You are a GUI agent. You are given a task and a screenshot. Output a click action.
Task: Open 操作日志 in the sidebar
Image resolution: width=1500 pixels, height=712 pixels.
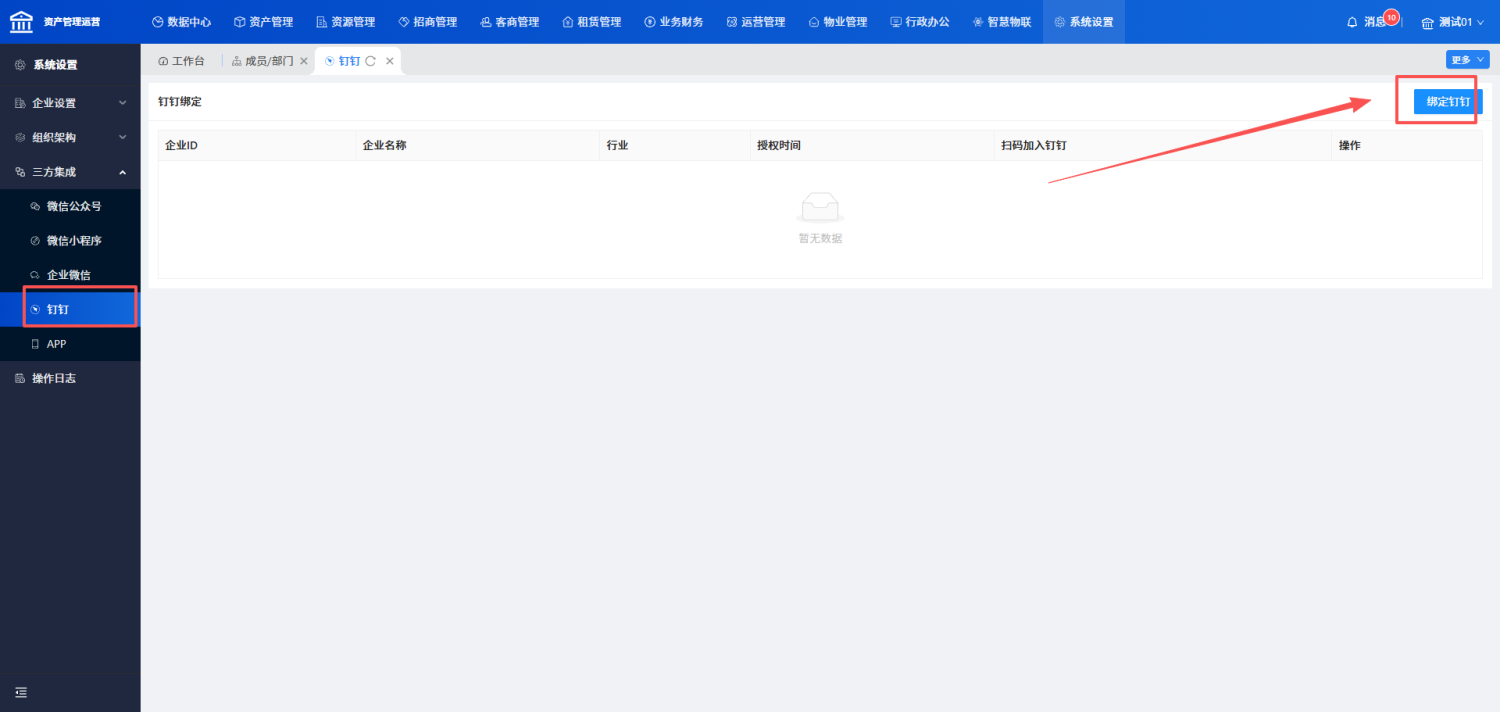tap(70, 378)
